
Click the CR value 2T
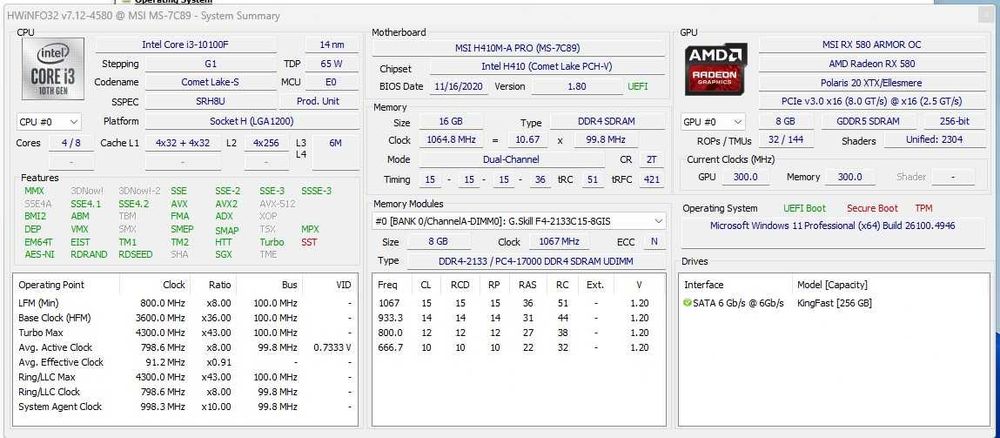[x=651, y=159]
